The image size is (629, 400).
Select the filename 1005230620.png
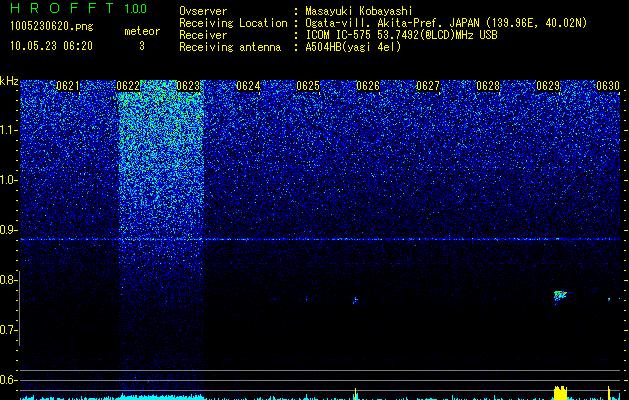(x=51, y=26)
